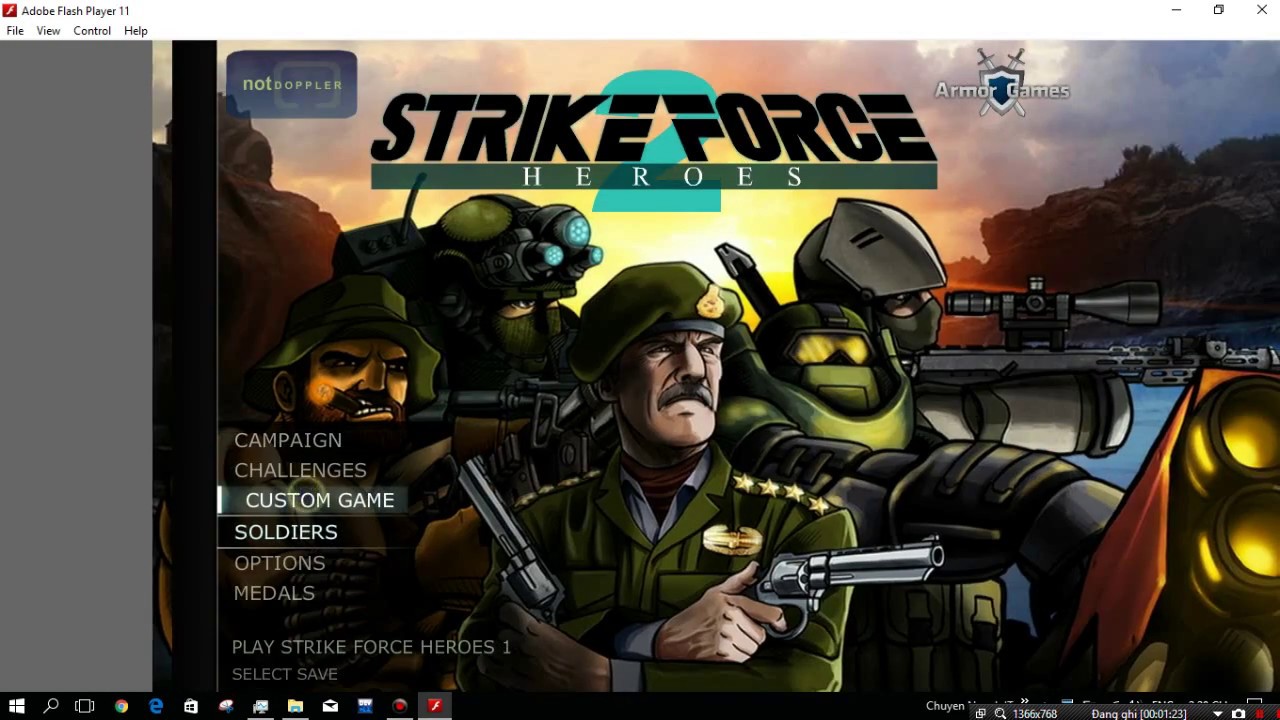Minimize the Flash Player window
This screenshot has width=1280, height=720.
coord(1176,10)
